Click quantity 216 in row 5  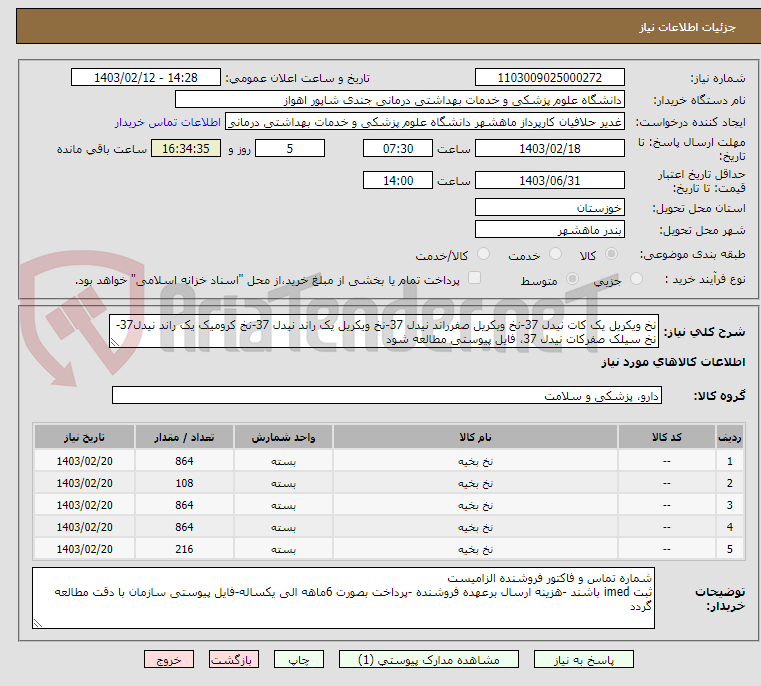184,549
